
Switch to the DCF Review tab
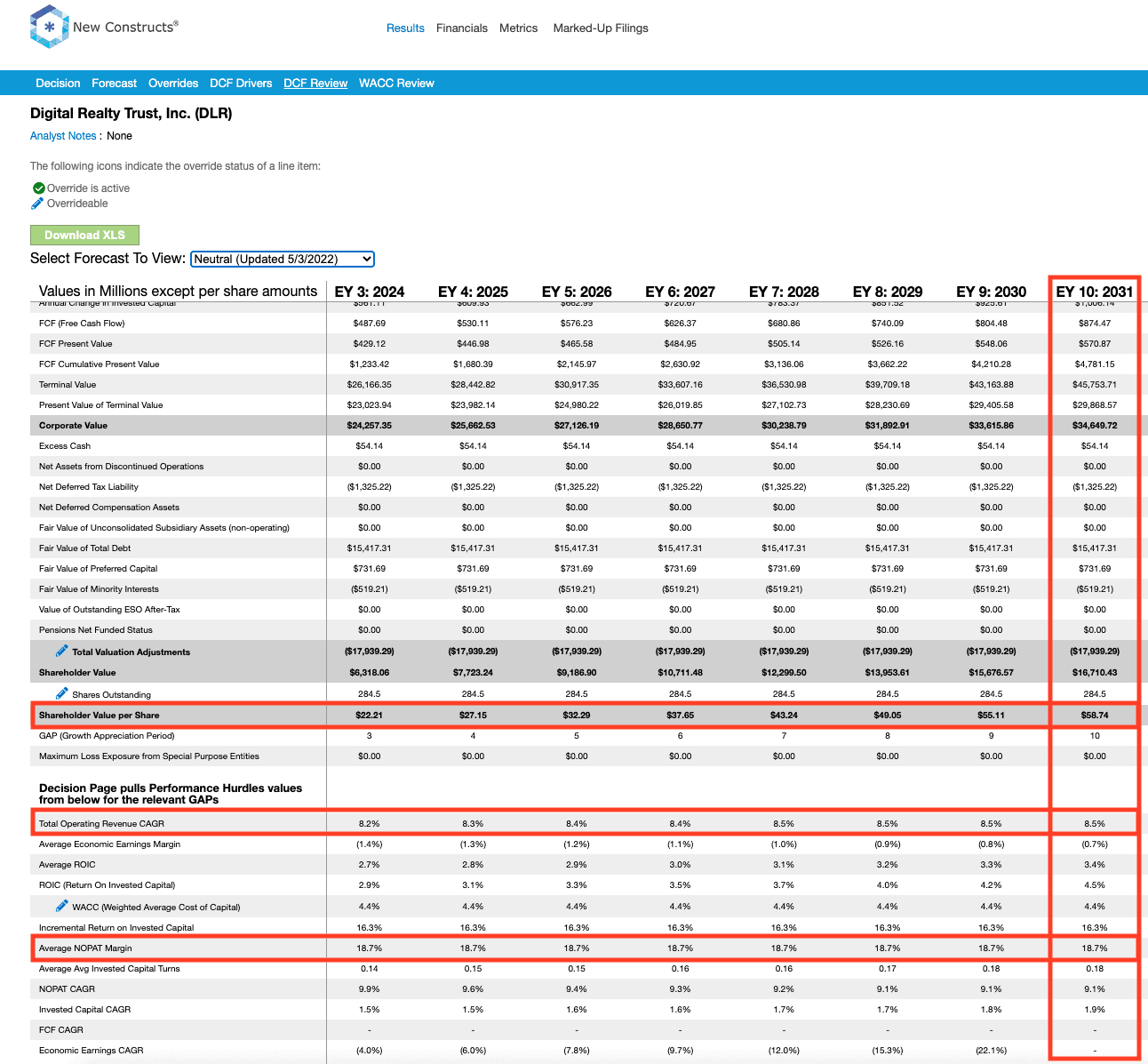[x=315, y=84]
